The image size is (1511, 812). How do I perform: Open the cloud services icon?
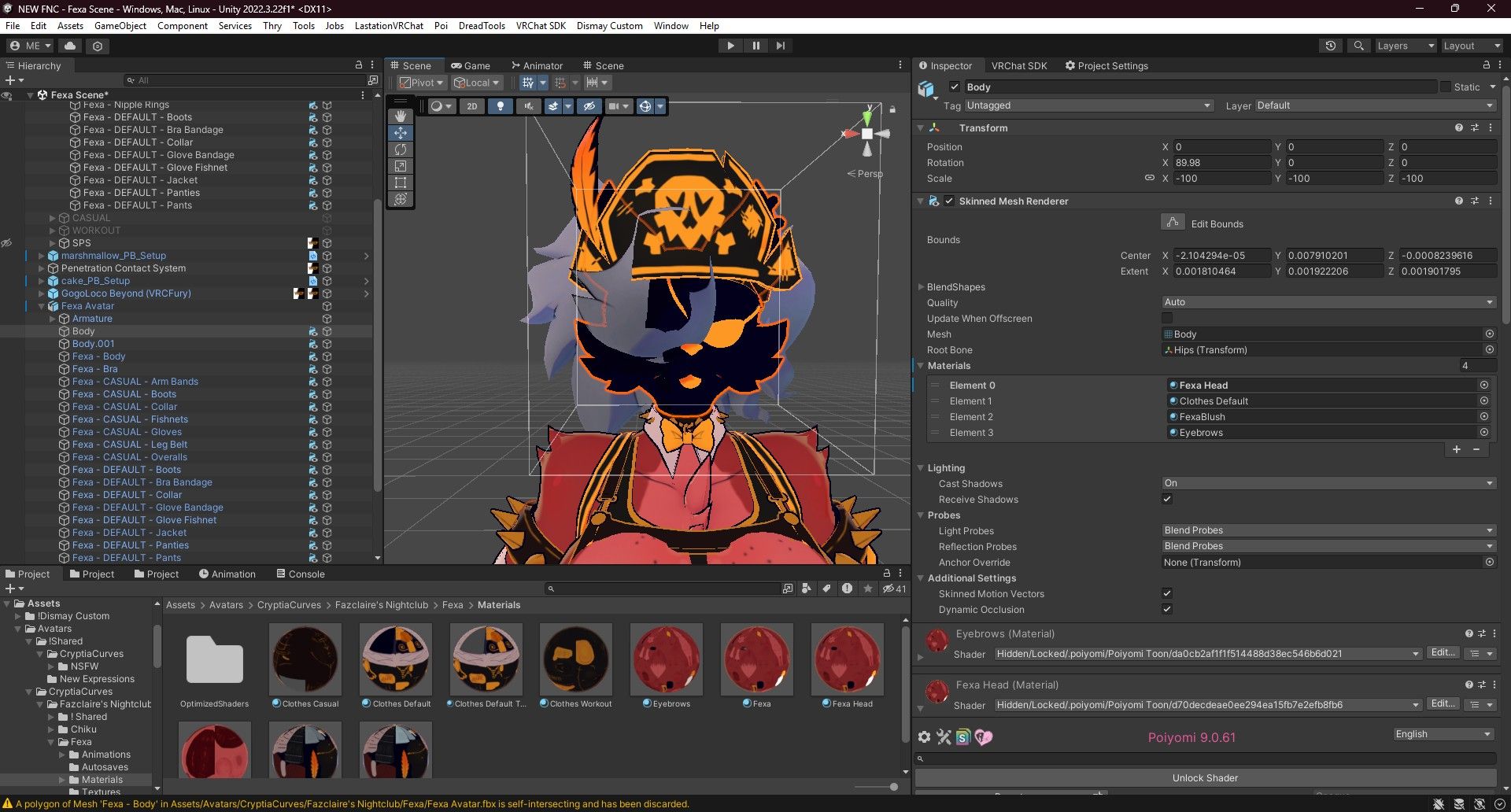70,46
